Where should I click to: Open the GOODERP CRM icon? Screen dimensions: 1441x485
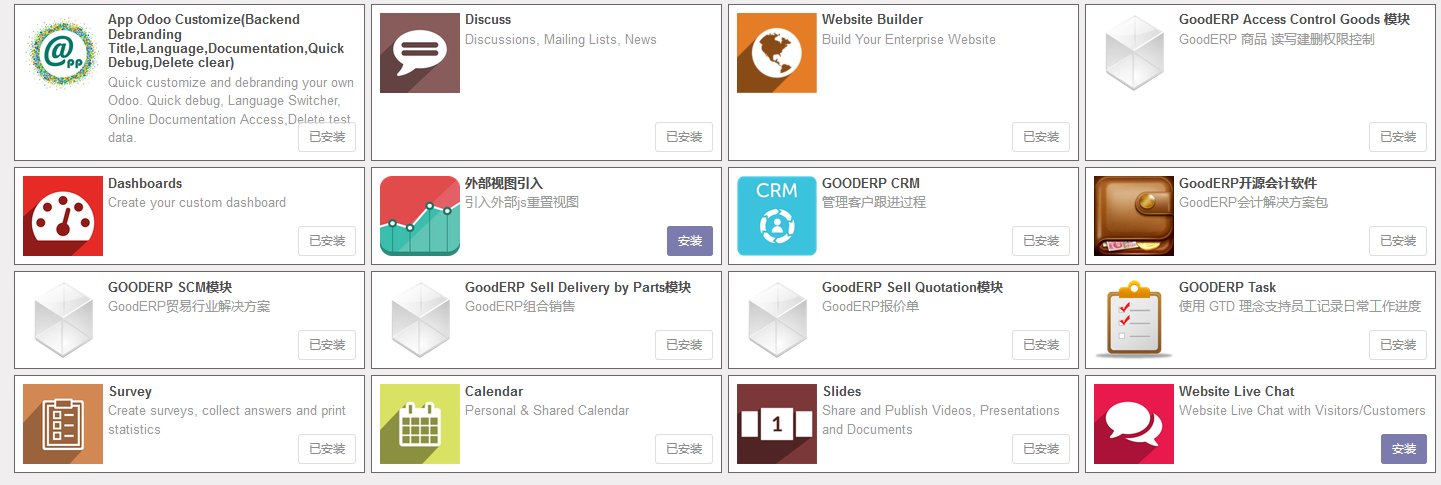pyautogui.click(x=777, y=216)
